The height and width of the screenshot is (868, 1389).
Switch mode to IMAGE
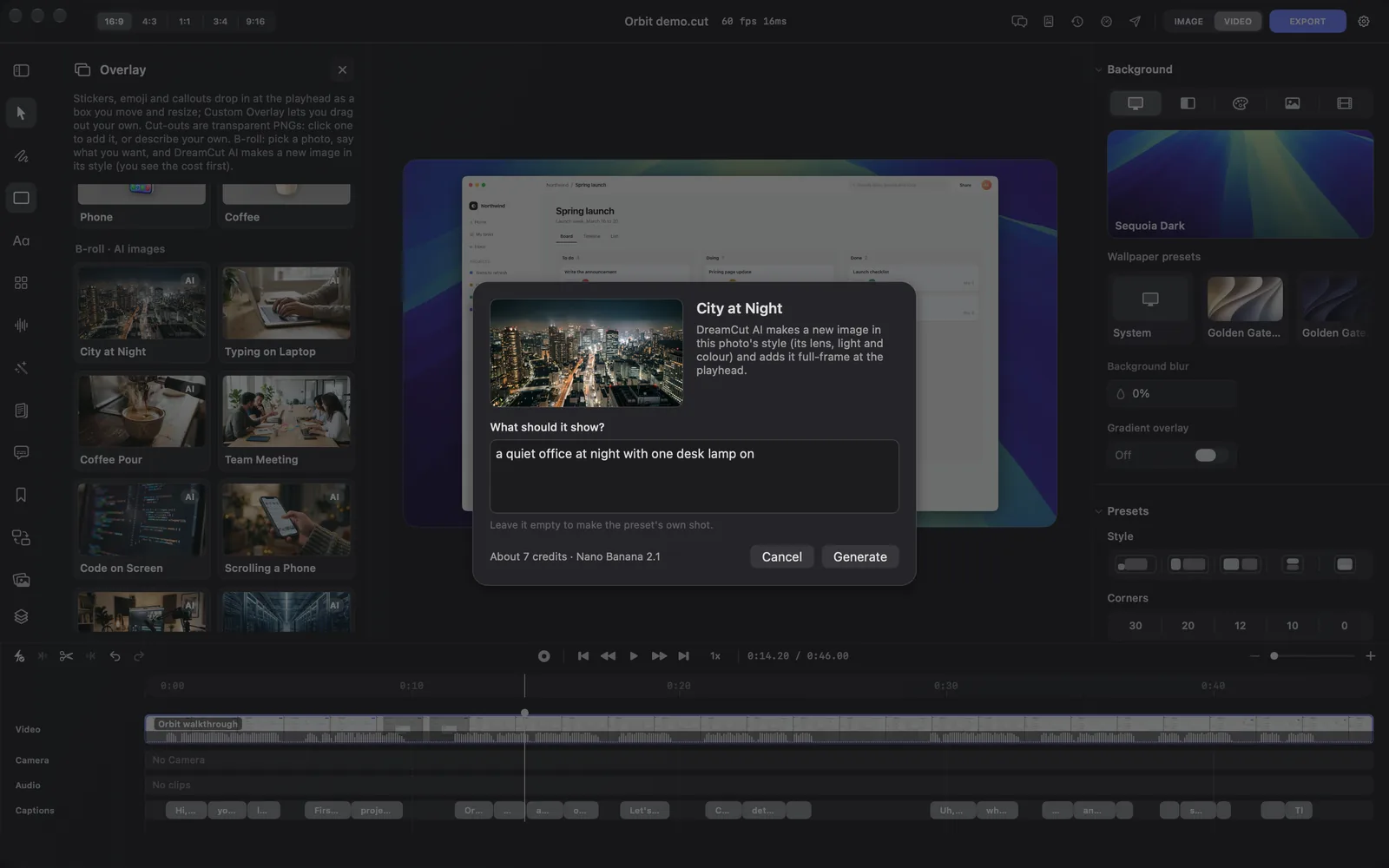tap(1188, 22)
